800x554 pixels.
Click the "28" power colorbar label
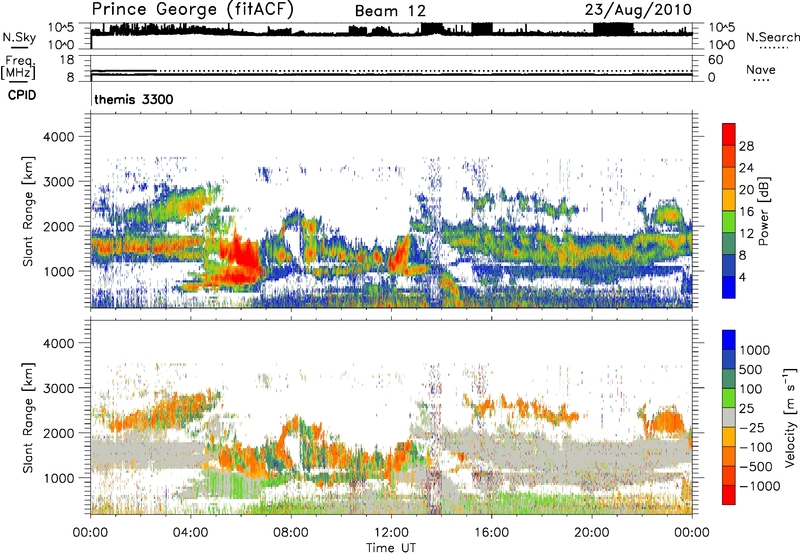coord(746,146)
